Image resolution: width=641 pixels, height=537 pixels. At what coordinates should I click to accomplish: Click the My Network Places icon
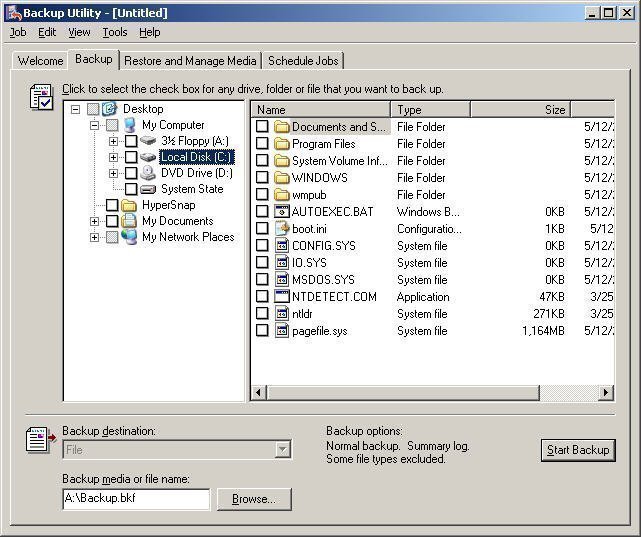point(129,237)
